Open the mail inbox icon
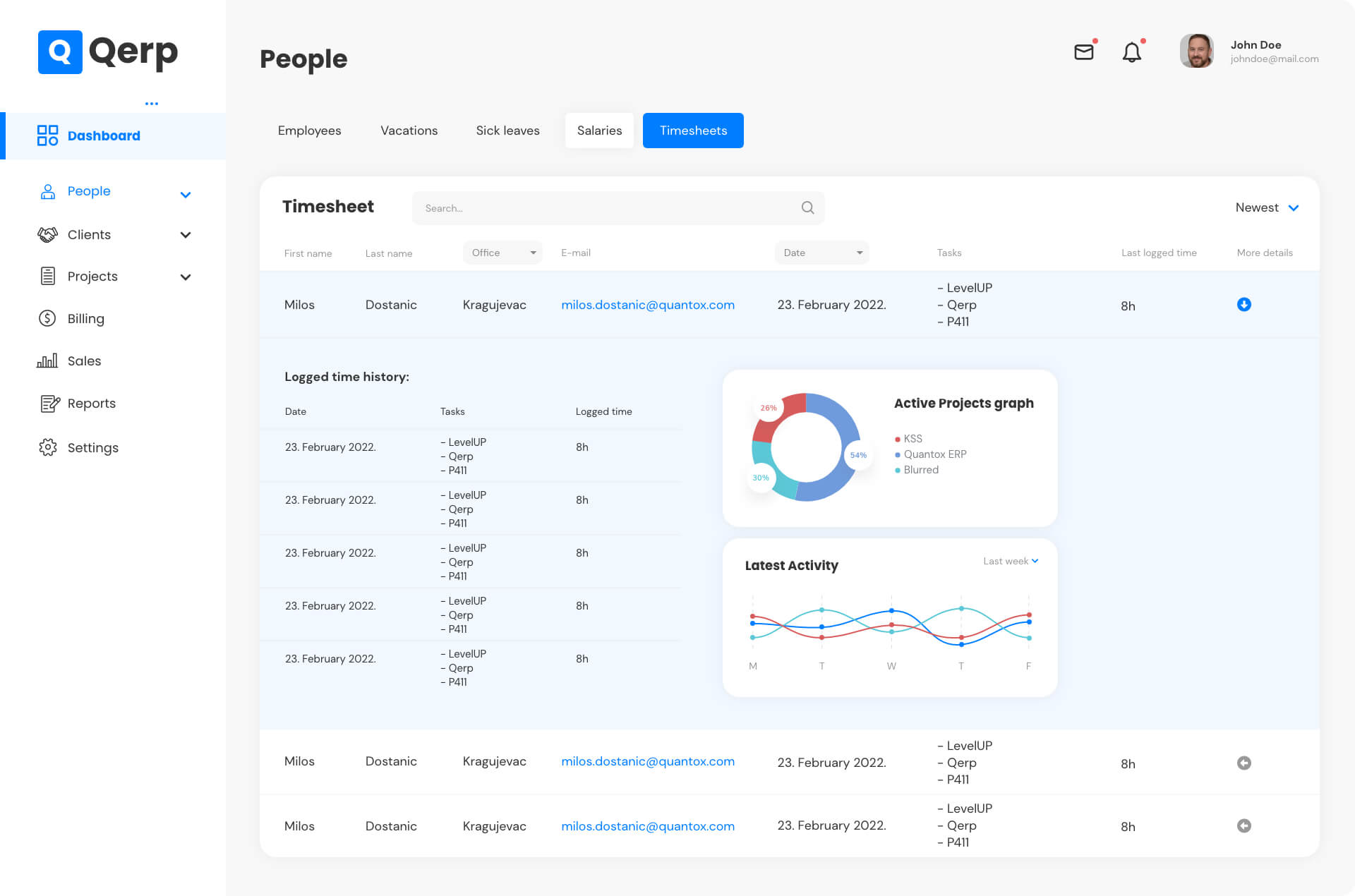This screenshot has height=896, width=1355. coord(1083,52)
